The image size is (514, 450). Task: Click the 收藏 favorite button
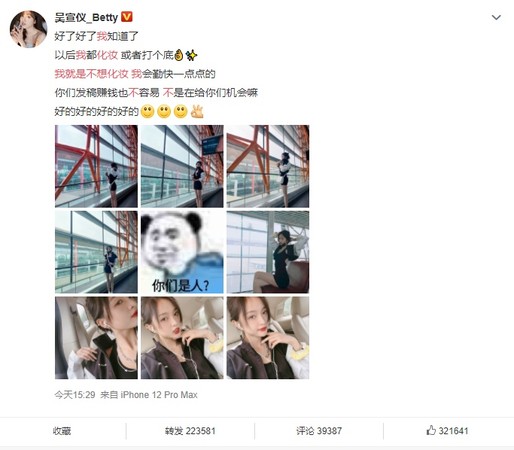click(62, 431)
